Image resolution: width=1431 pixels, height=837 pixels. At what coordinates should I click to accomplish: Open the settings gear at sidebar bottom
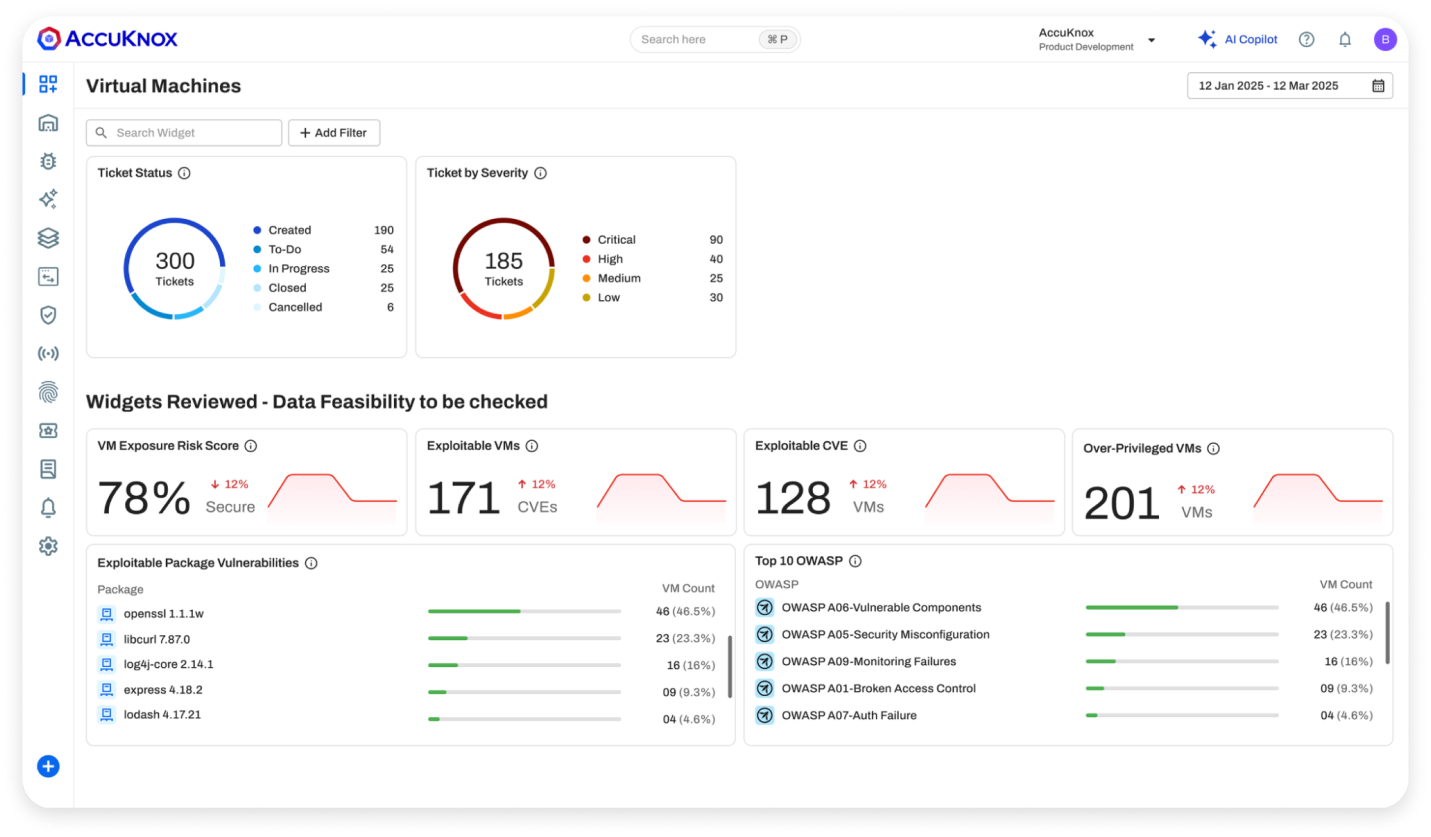point(47,546)
